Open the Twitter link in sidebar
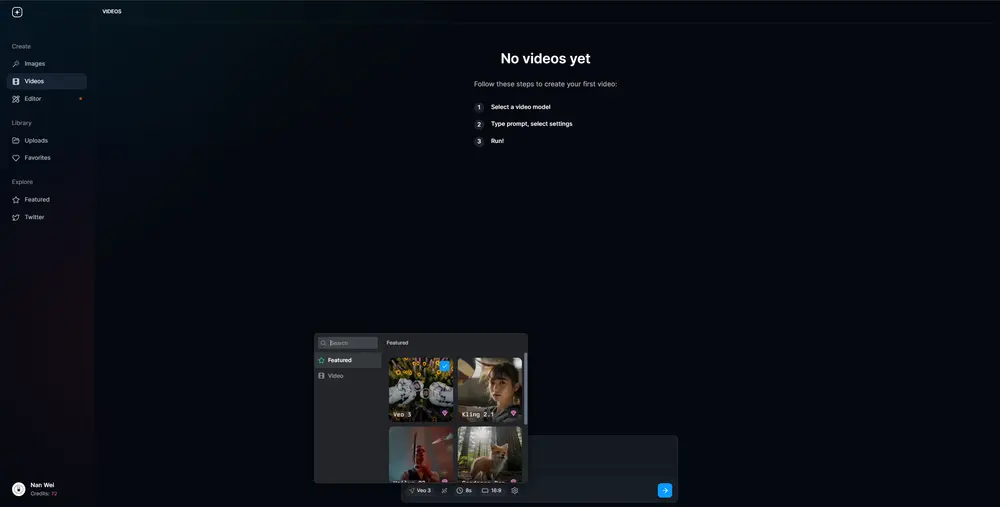The height and width of the screenshot is (507, 1000). (x=34, y=217)
